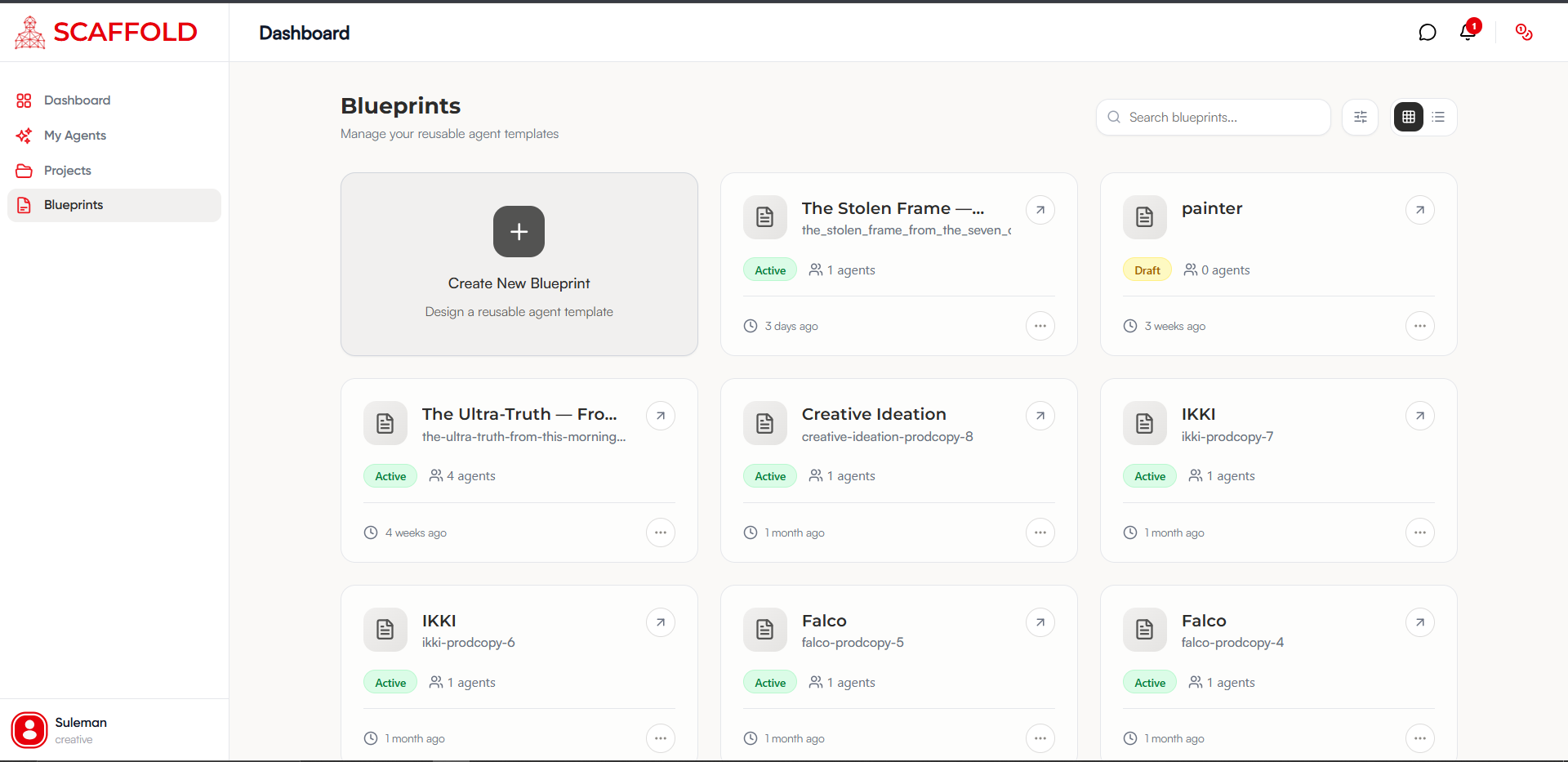Switch to list view

[1438, 118]
